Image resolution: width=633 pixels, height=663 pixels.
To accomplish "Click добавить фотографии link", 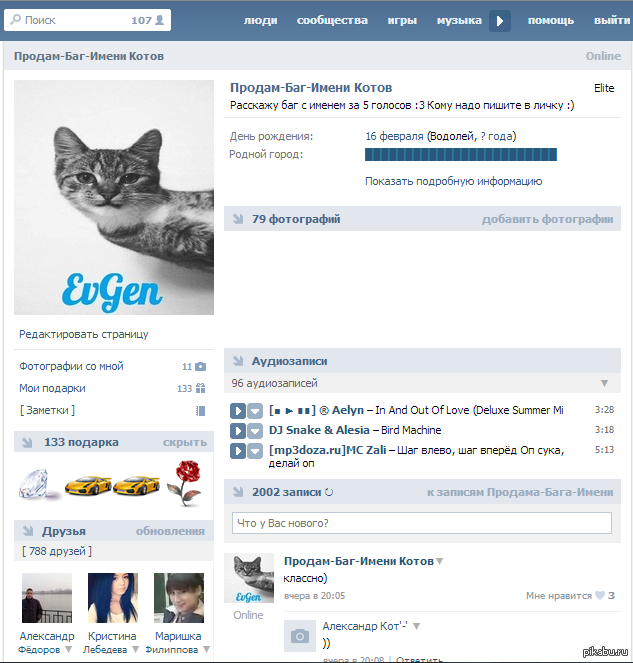I will [548, 219].
